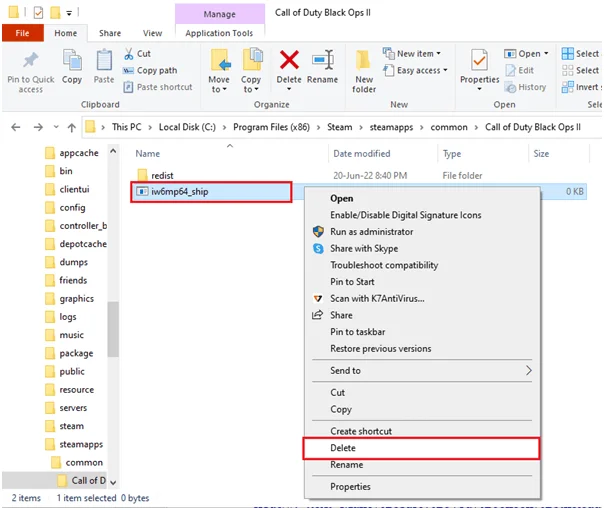Screen dimensions: 604x510
Task: Click Steam in the address bar path
Action: [340, 127]
